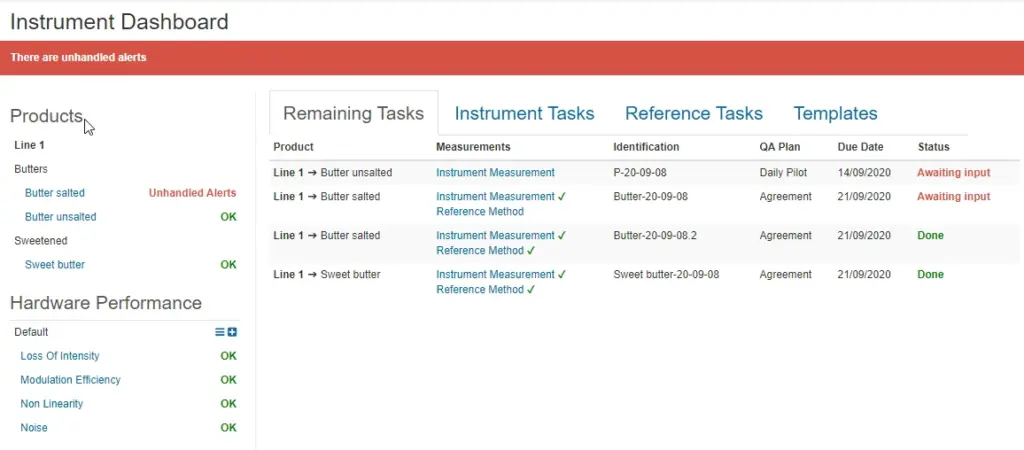The image size is (1024, 450).
Task: Open Instrument Measurement for Butter-20-09-08.2
Action: point(495,235)
